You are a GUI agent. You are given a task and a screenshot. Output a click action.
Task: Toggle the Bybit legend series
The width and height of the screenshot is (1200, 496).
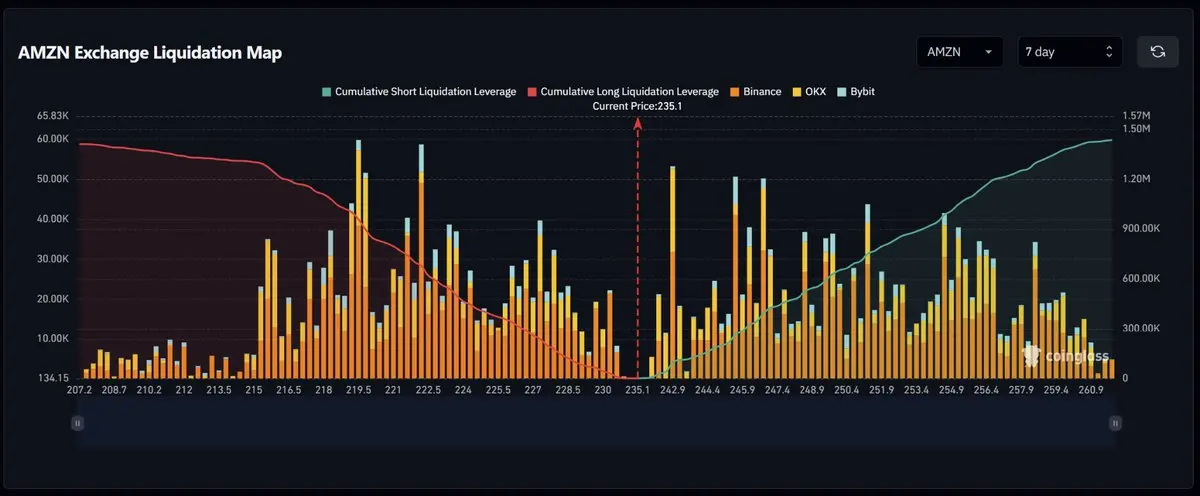pyautogui.click(x=856, y=91)
